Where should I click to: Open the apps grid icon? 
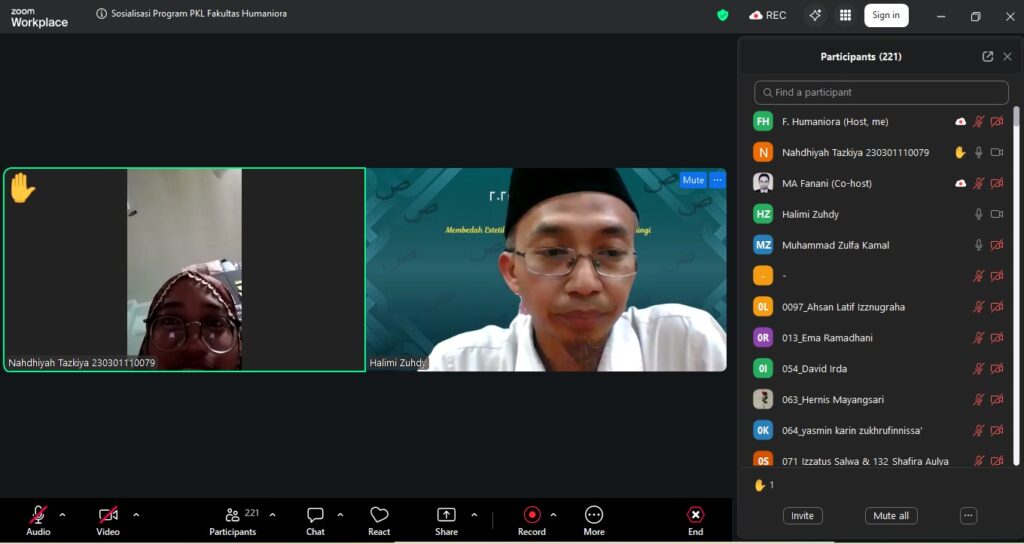click(845, 15)
